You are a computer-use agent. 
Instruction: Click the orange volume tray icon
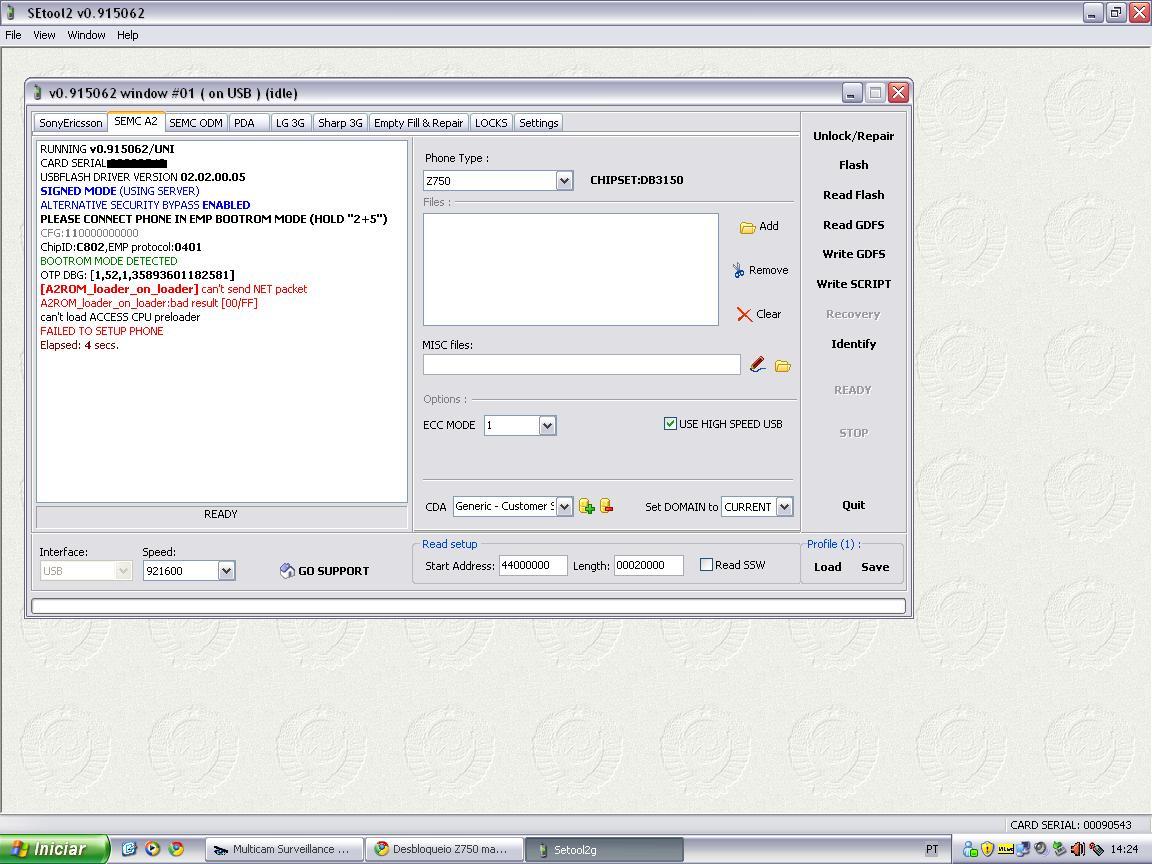click(1077, 849)
